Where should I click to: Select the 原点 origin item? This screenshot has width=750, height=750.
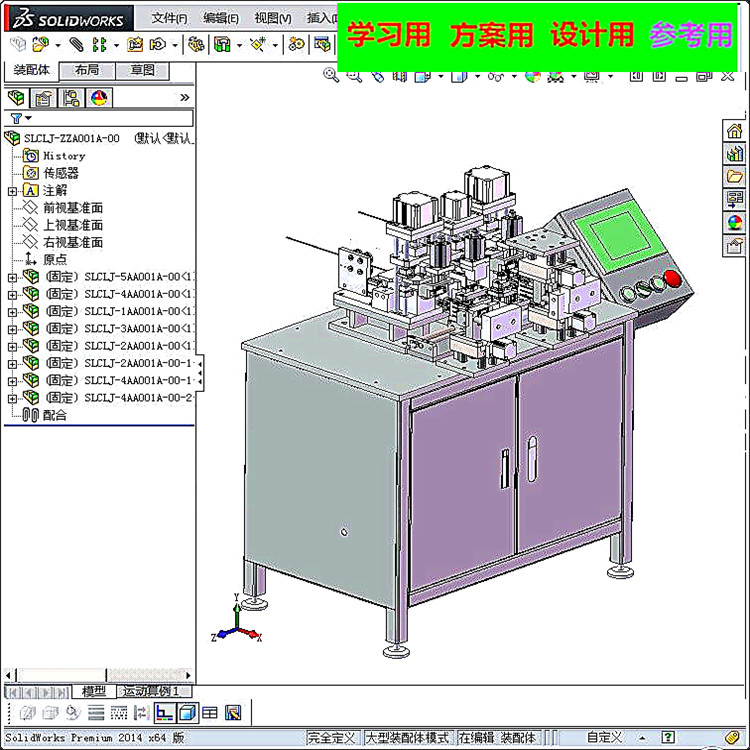click(x=55, y=260)
